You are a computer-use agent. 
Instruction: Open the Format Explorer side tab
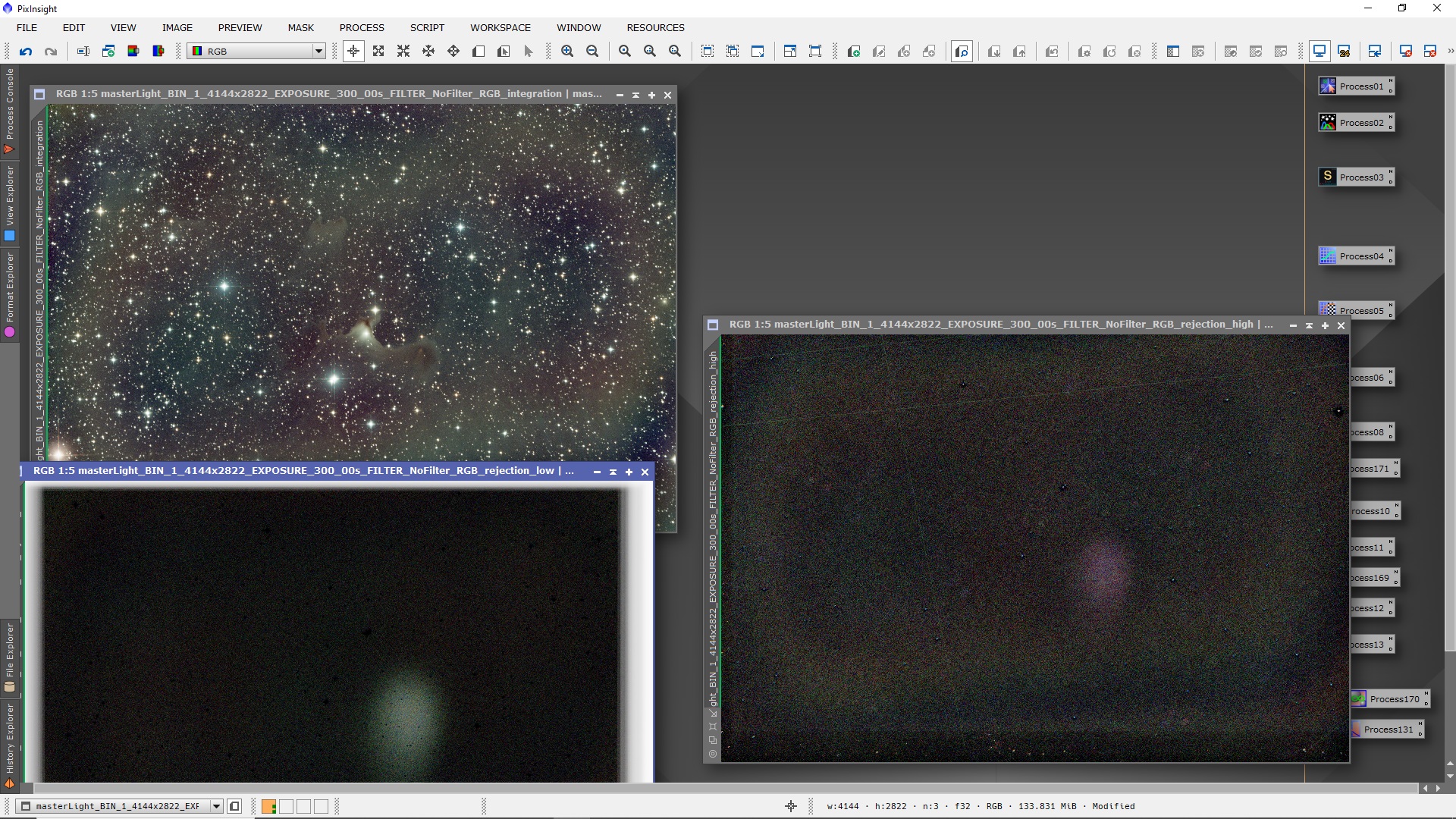click(10, 295)
